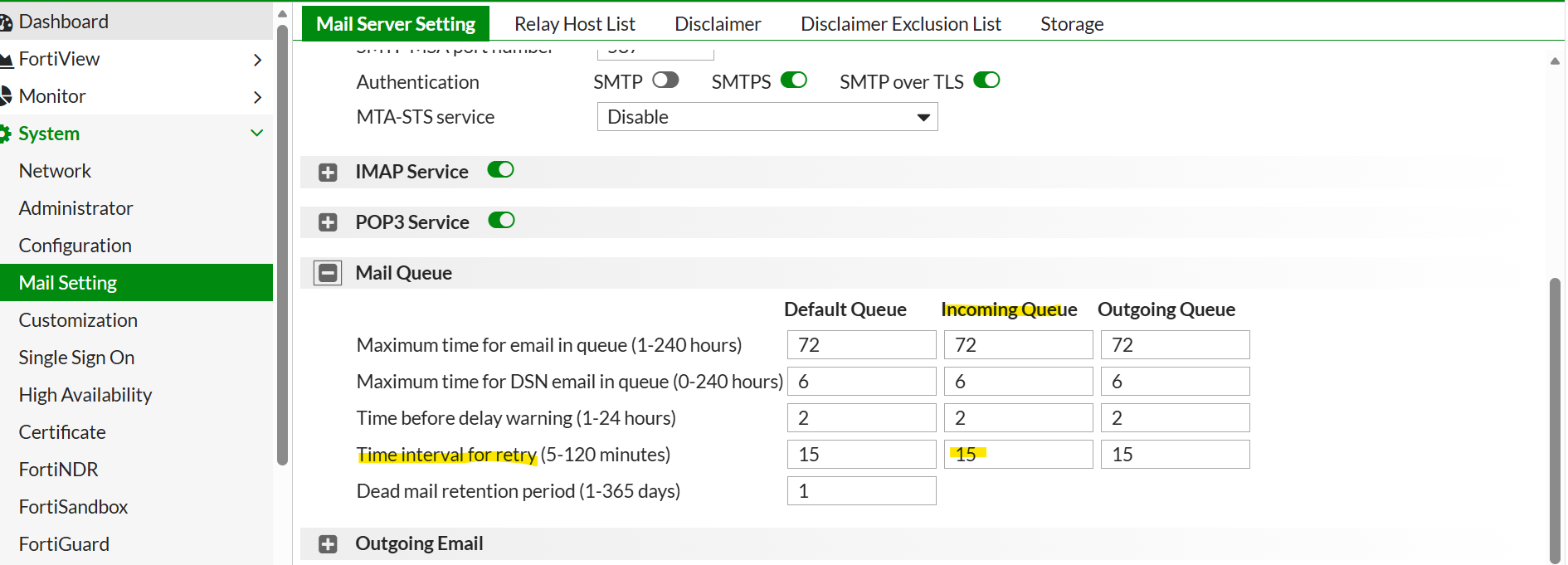Screen dimensions: 1568x565
Task: Click the System gear icon
Action: click(6, 134)
